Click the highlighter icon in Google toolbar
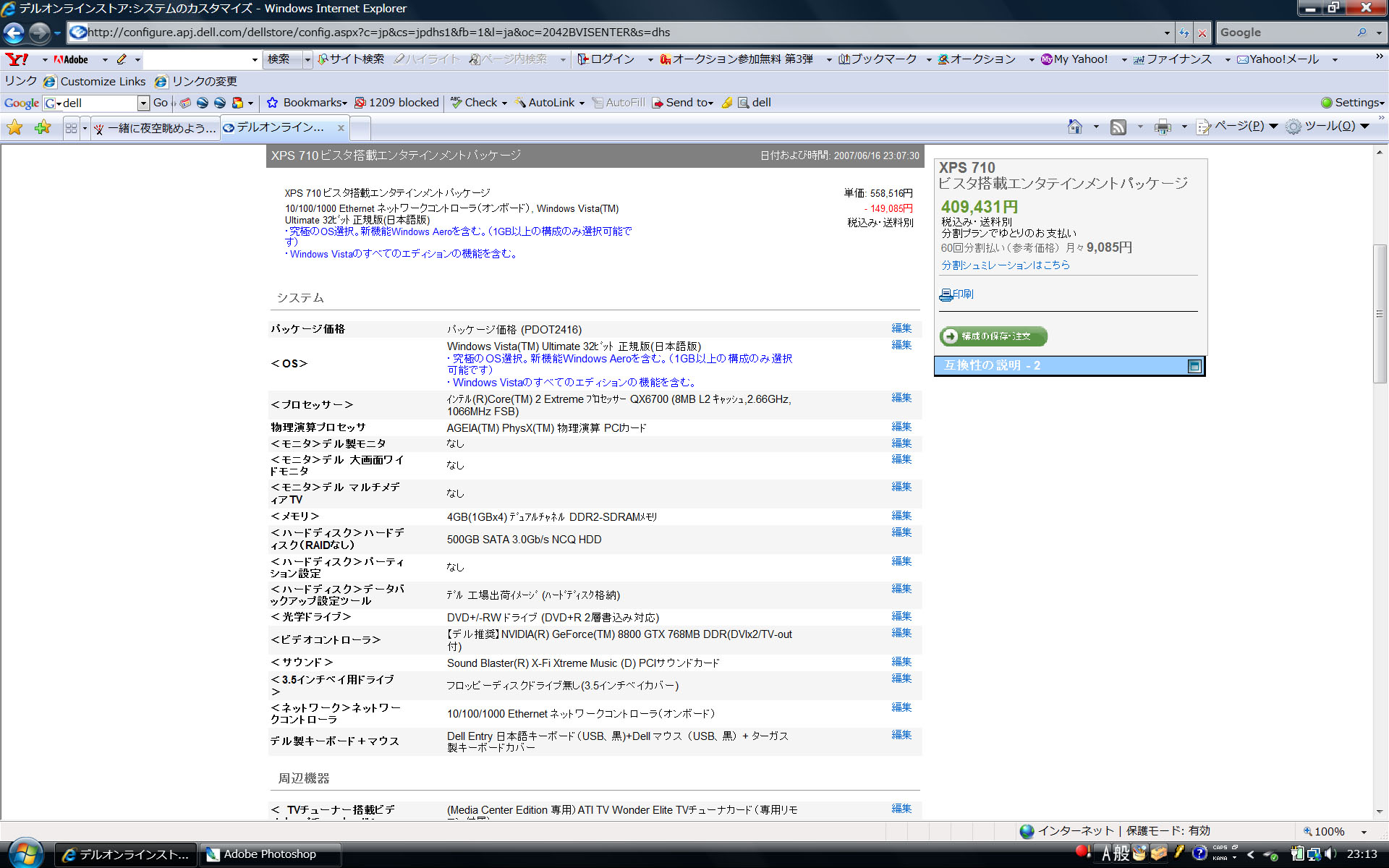The width and height of the screenshot is (1389, 868). pyautogui.click(x=727, y=103)
